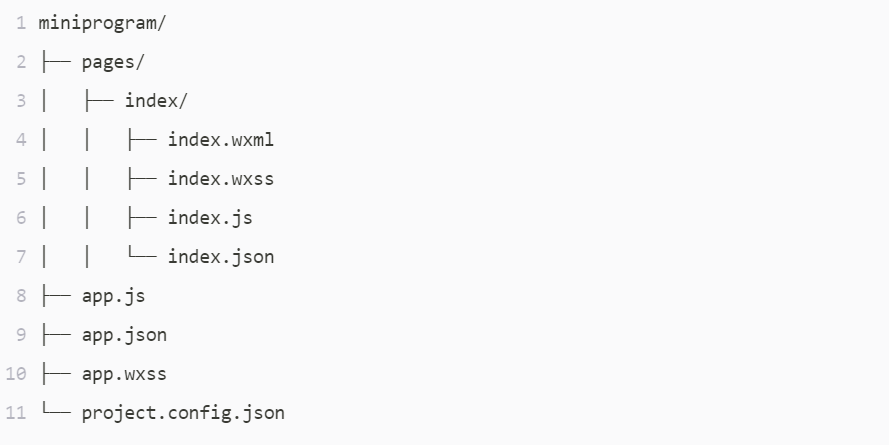Click the app.json file entry
889x445 pixels.
tap(124, 335)
